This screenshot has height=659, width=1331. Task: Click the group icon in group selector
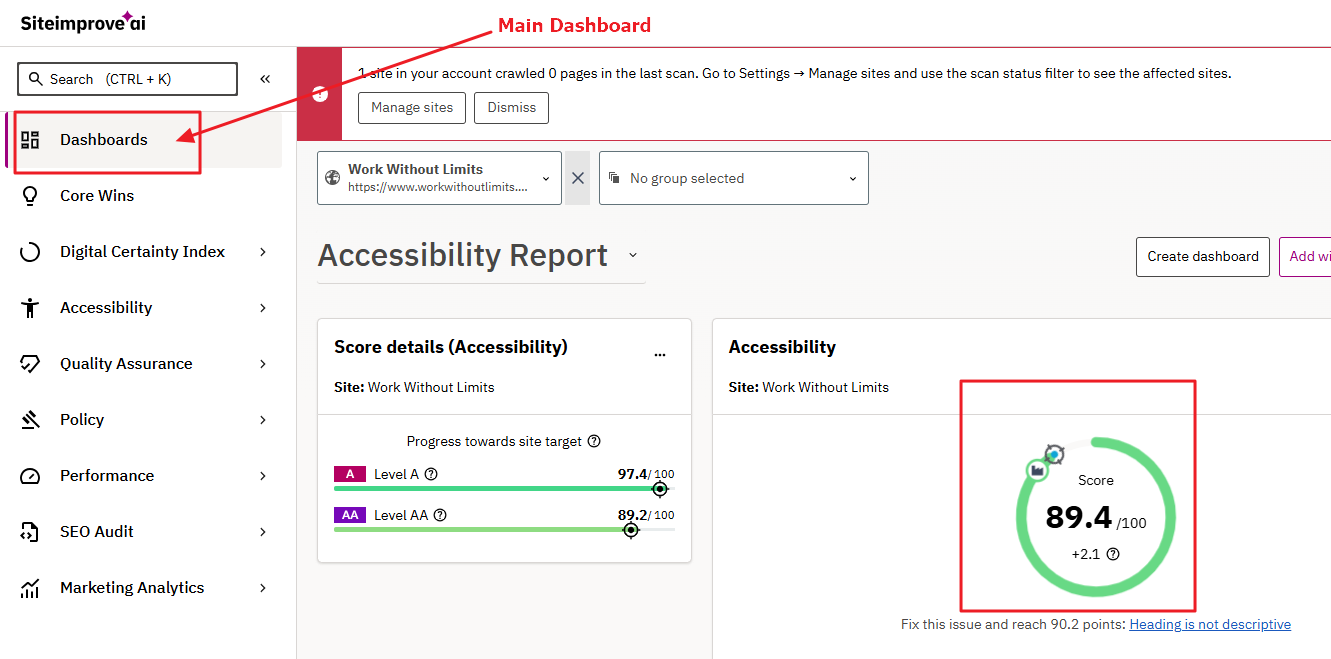[x=614, y=178]
